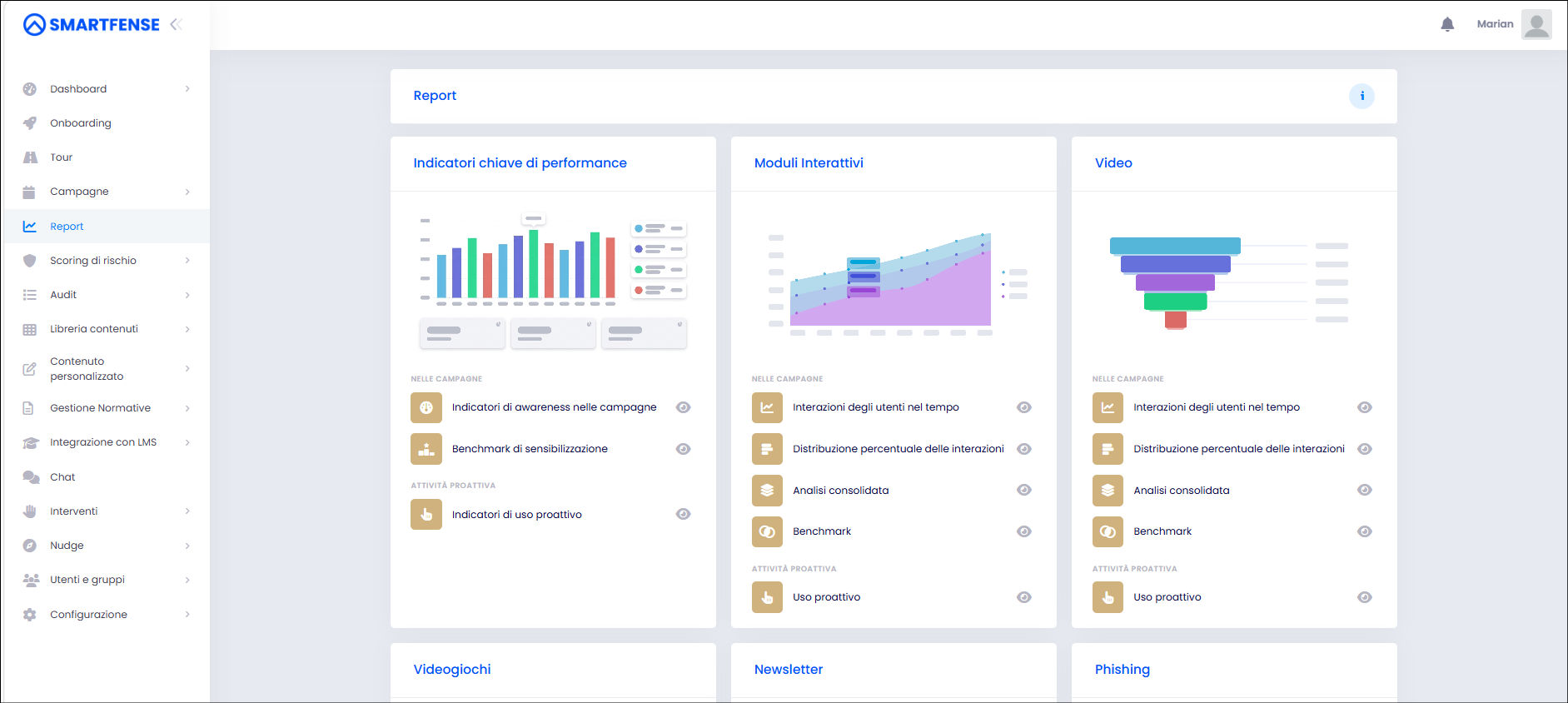
Task: Click the Video funnel chart thumbnail
Action: click(x=1229, y=283)
